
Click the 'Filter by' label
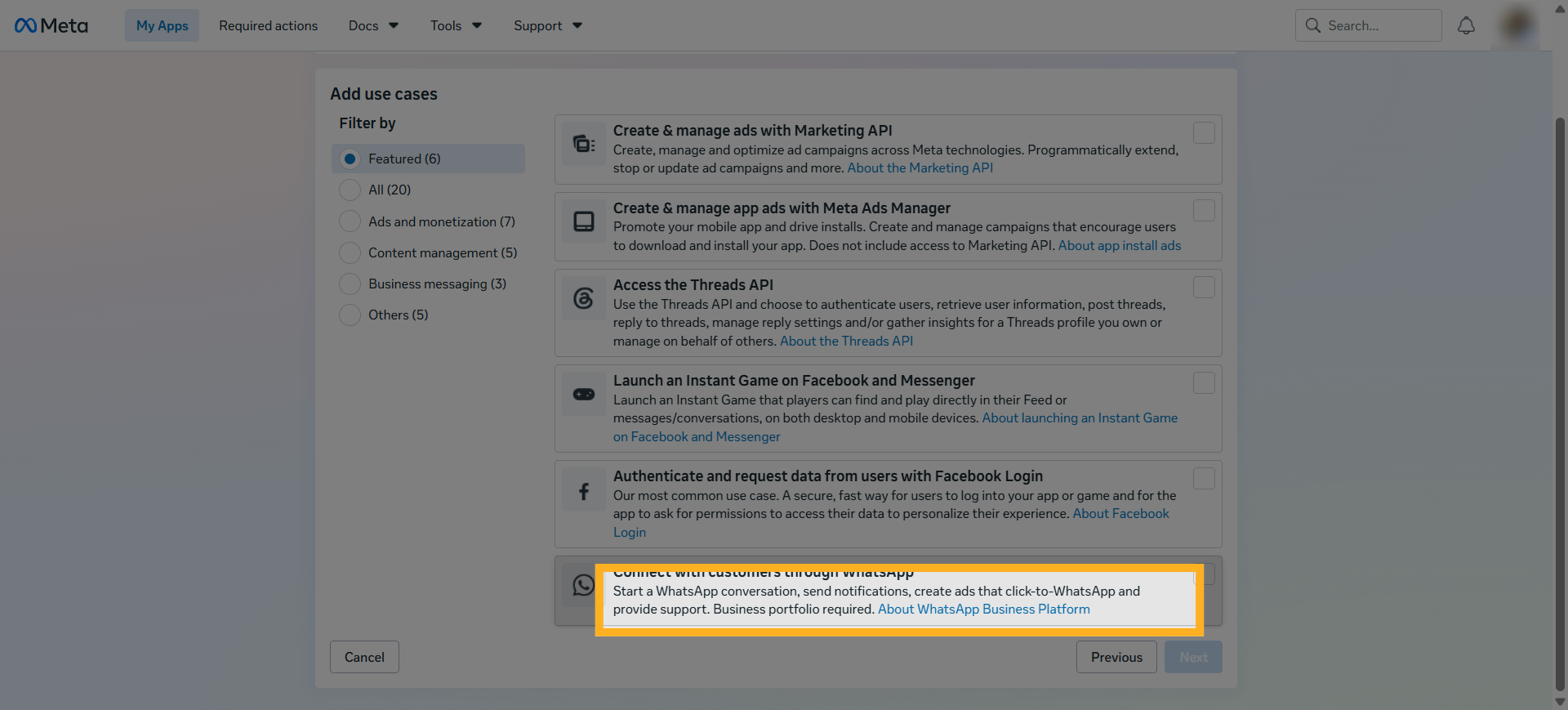point(367,123)
